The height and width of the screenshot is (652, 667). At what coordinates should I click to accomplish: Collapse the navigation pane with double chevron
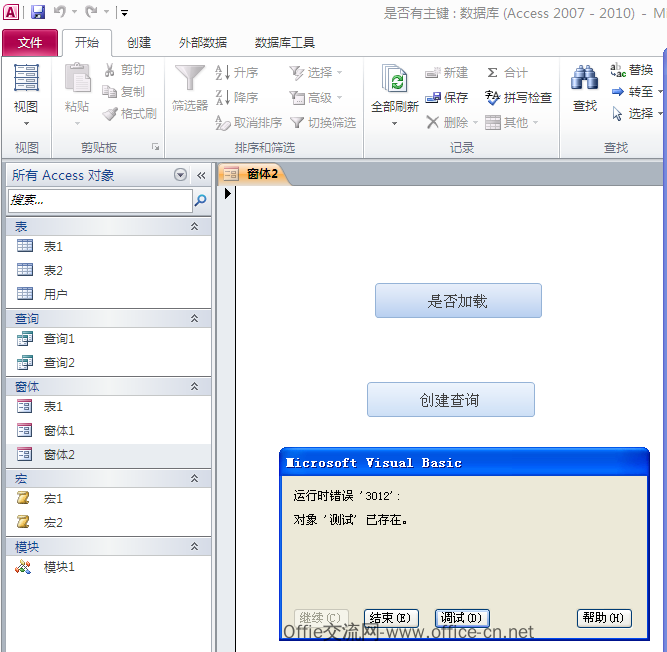[x=201, y=175]
